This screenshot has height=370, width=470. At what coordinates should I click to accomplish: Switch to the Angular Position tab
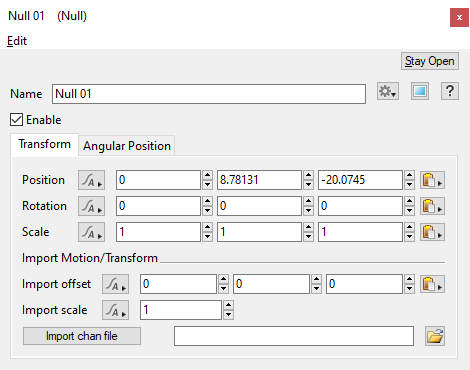pyautogui.click(x=127, y=146)
